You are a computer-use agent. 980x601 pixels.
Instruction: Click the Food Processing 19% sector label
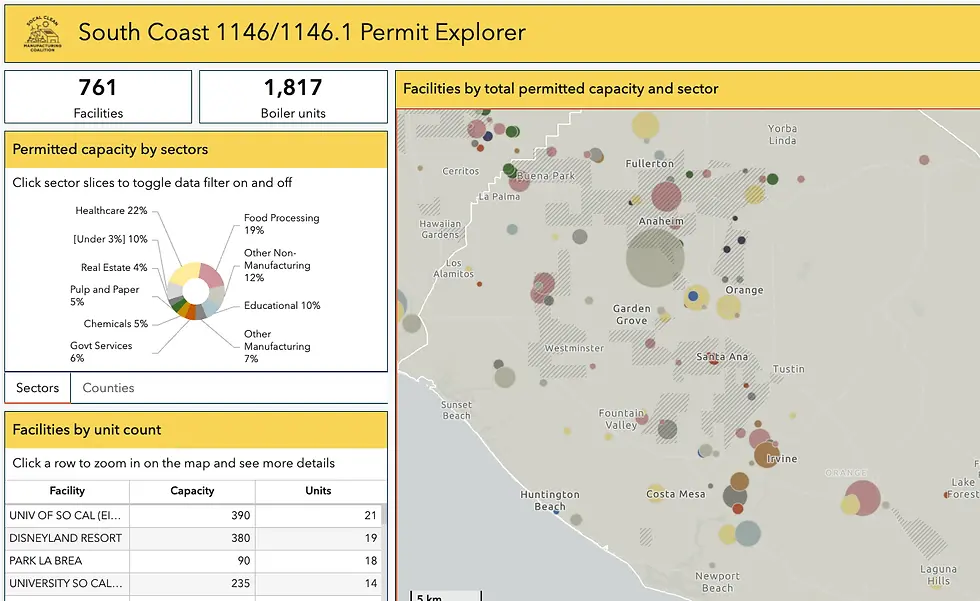(281, 224)
